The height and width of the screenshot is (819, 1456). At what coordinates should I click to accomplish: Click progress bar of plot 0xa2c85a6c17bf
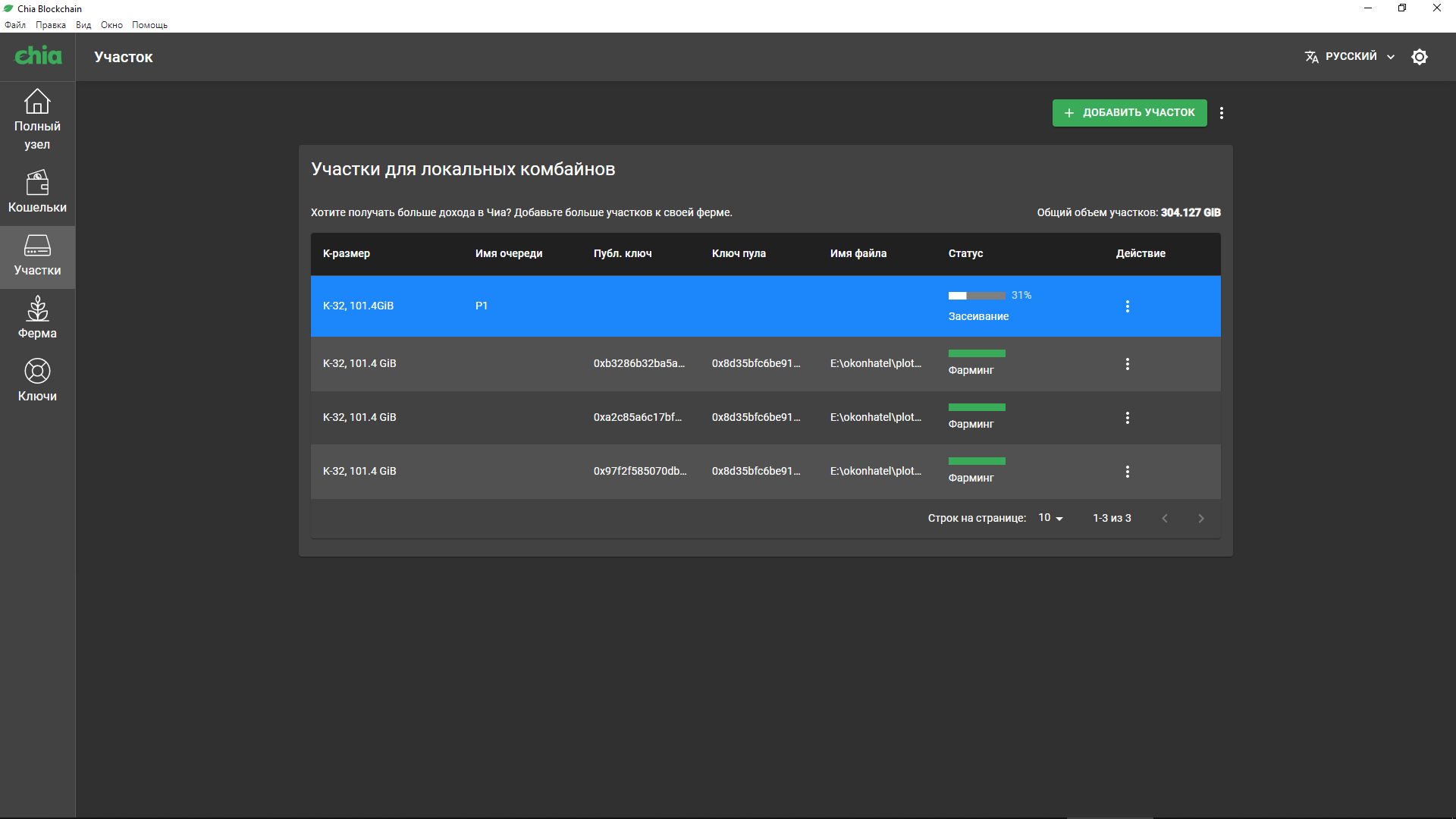[x=977, y=407]
